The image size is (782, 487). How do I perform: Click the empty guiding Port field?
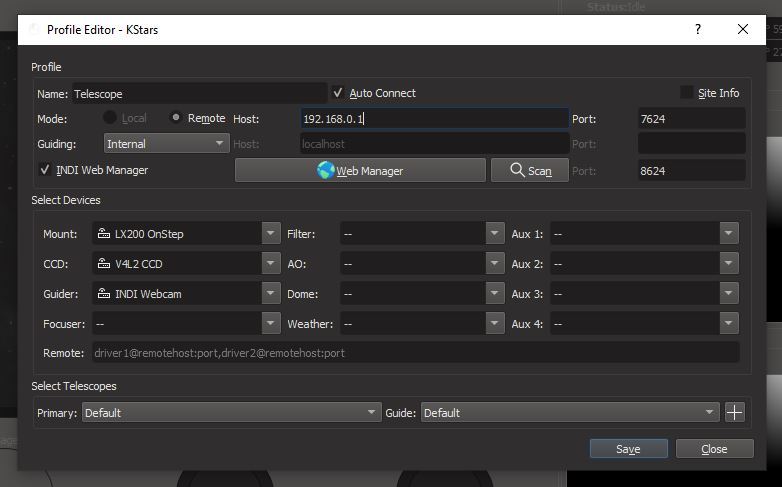point(691,144)
